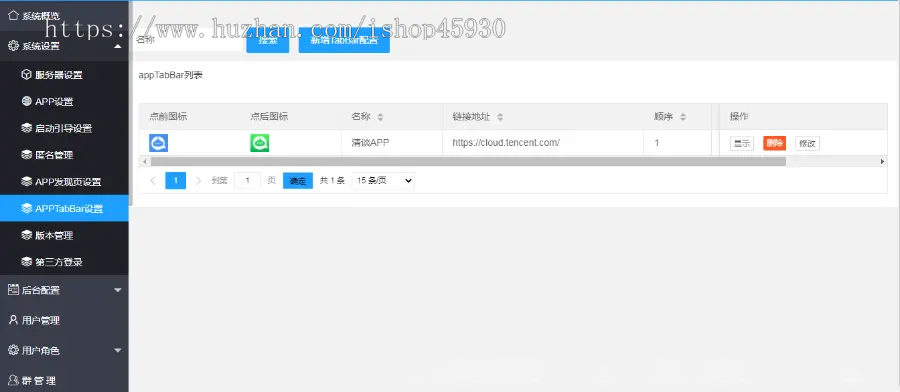The height and width of the screenshot is (392, 900).
Task: Click the 新增TabBar配置 button
Action: [344, 40]
